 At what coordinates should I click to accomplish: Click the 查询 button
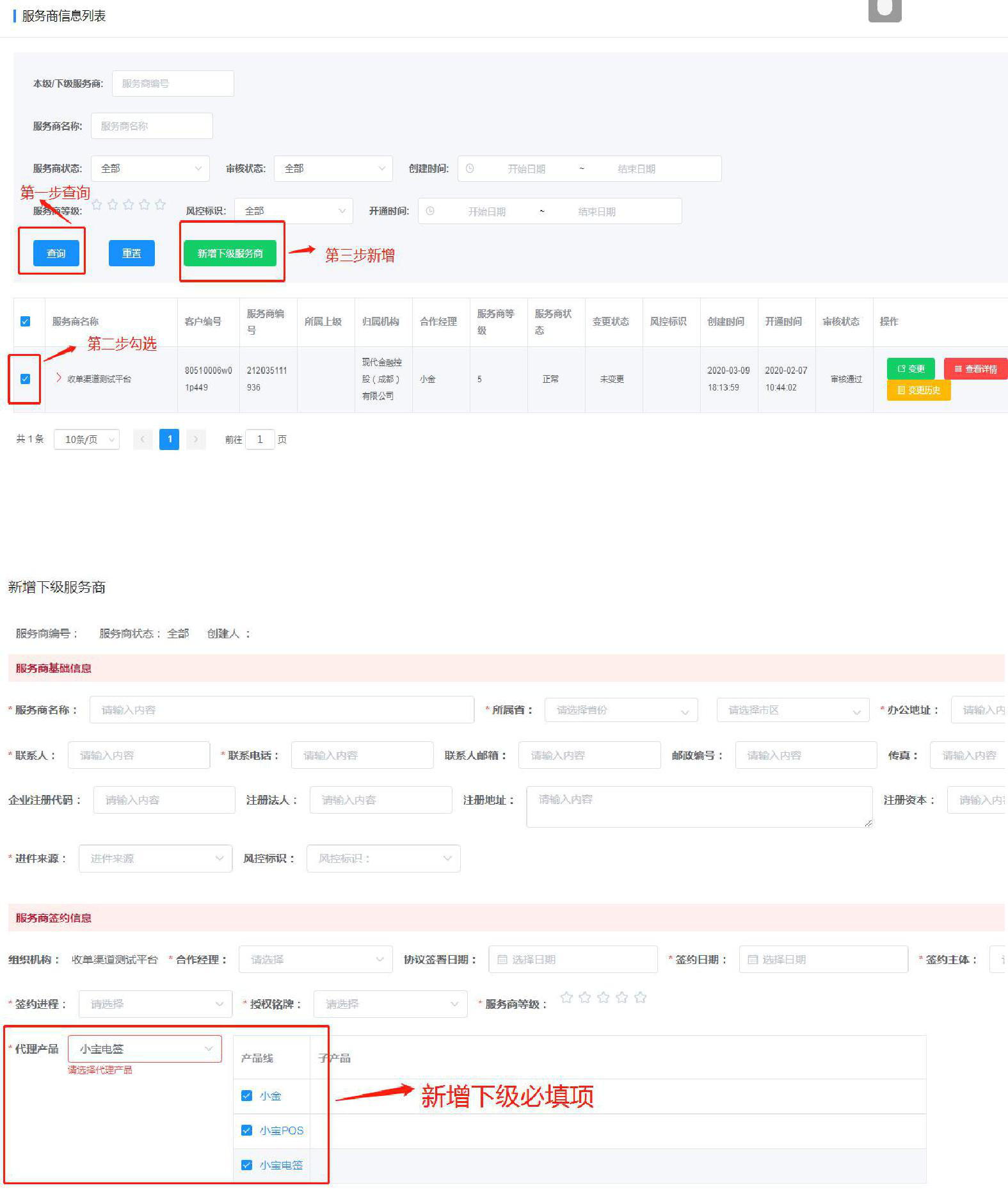pyautogui.click(x=56, y=253)
